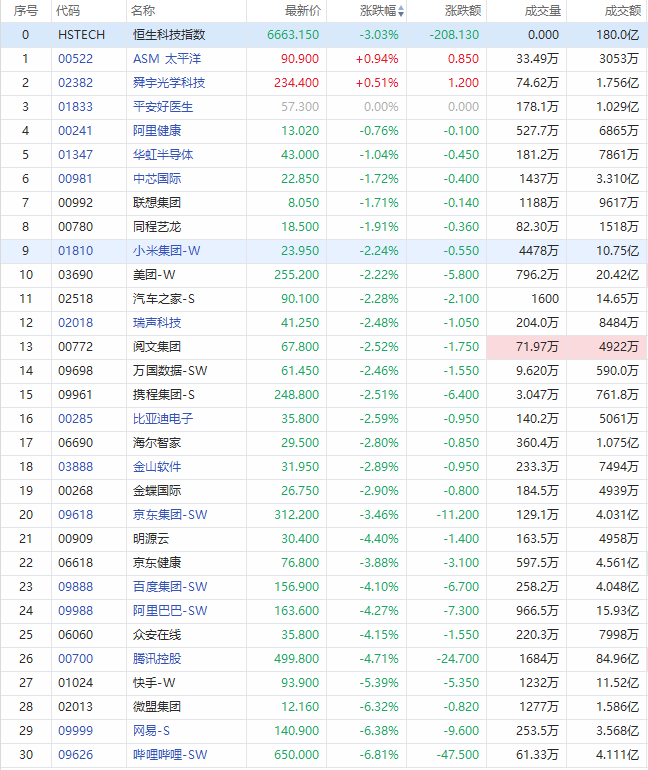Sort by 成交量 column header

pos(542,11)
